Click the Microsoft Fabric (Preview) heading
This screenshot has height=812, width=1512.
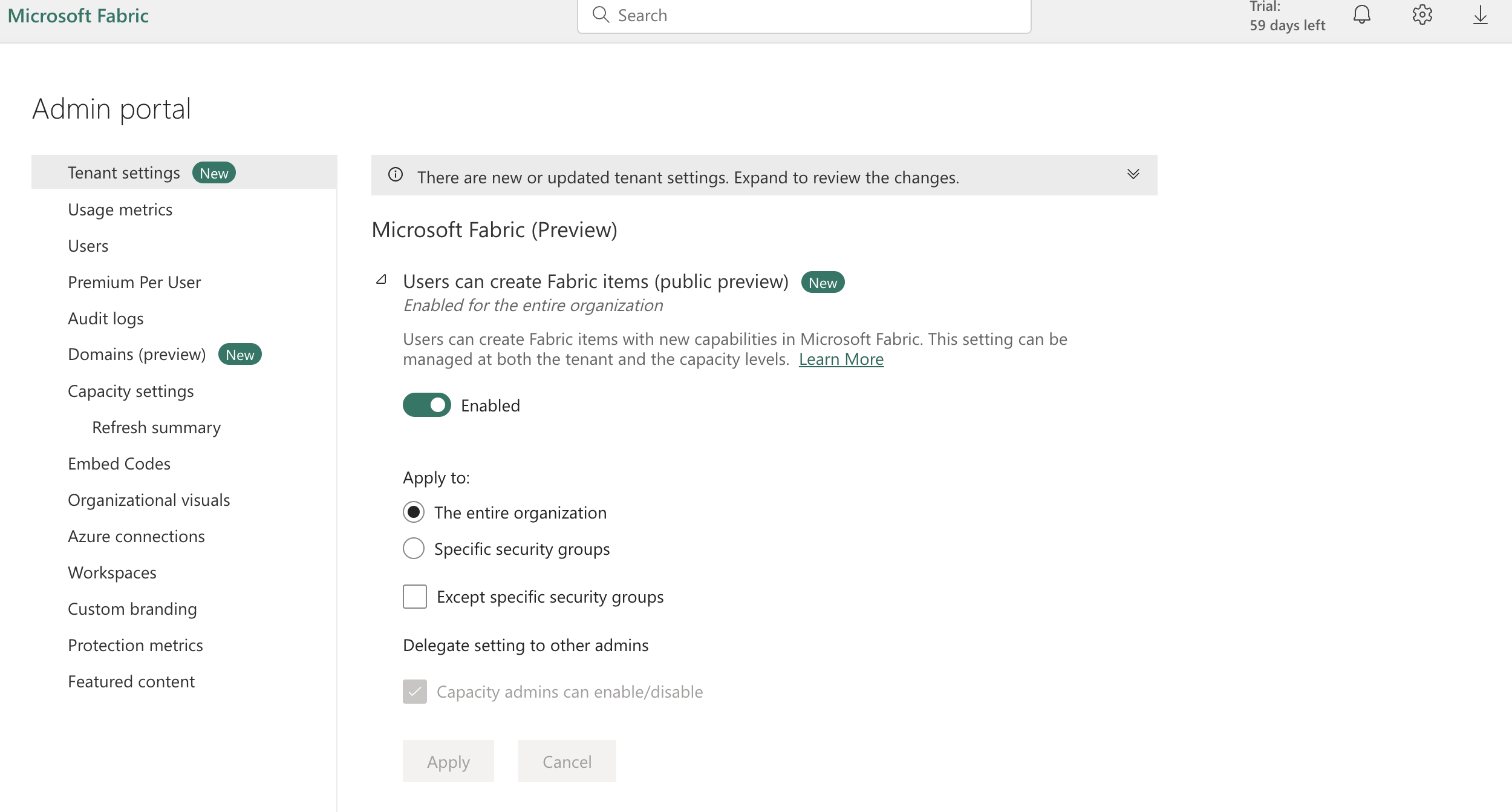coord(494,230)
